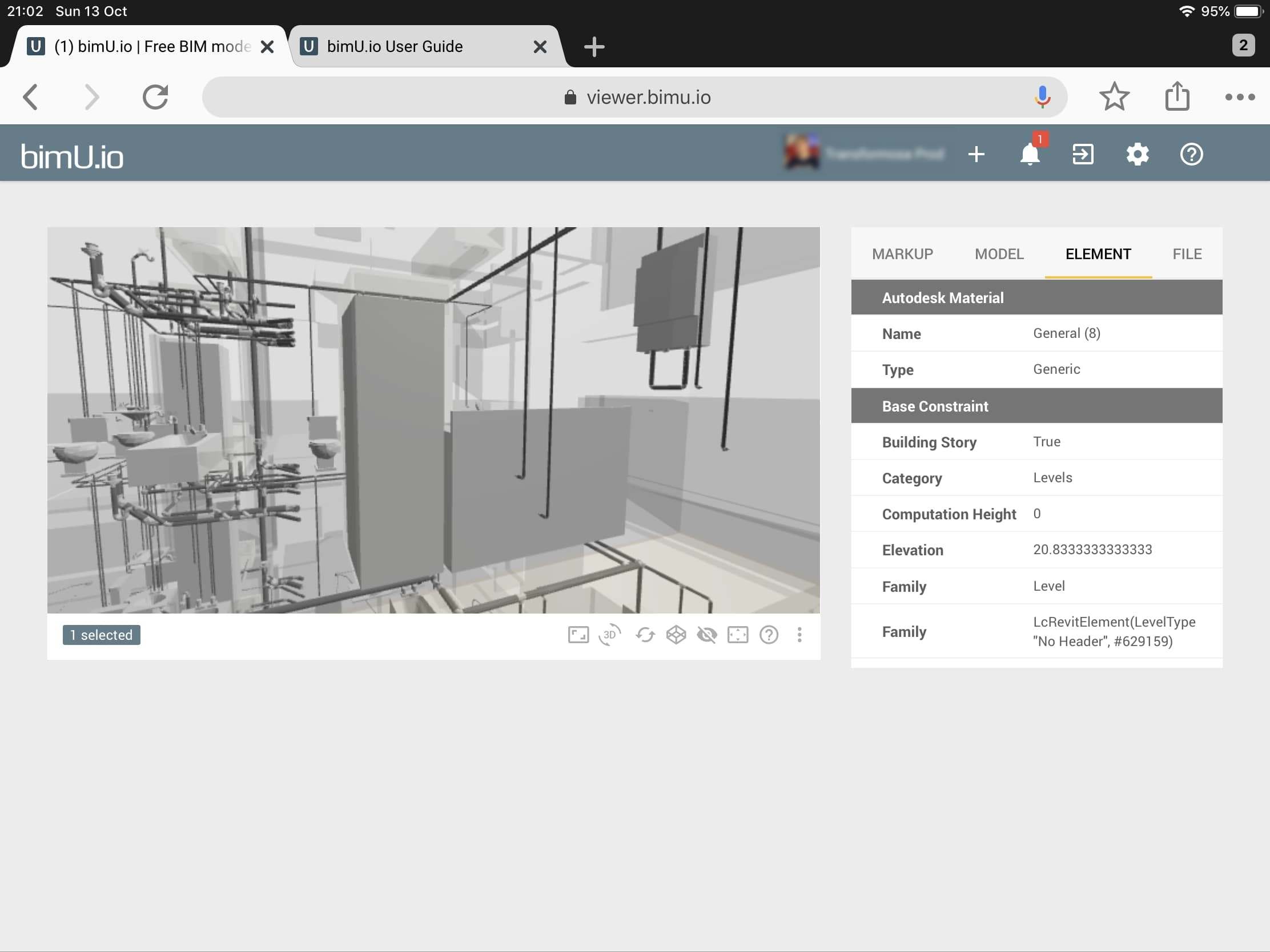Toggle hide selected element eye icon
1270x952 pixels.
[707, 635]
